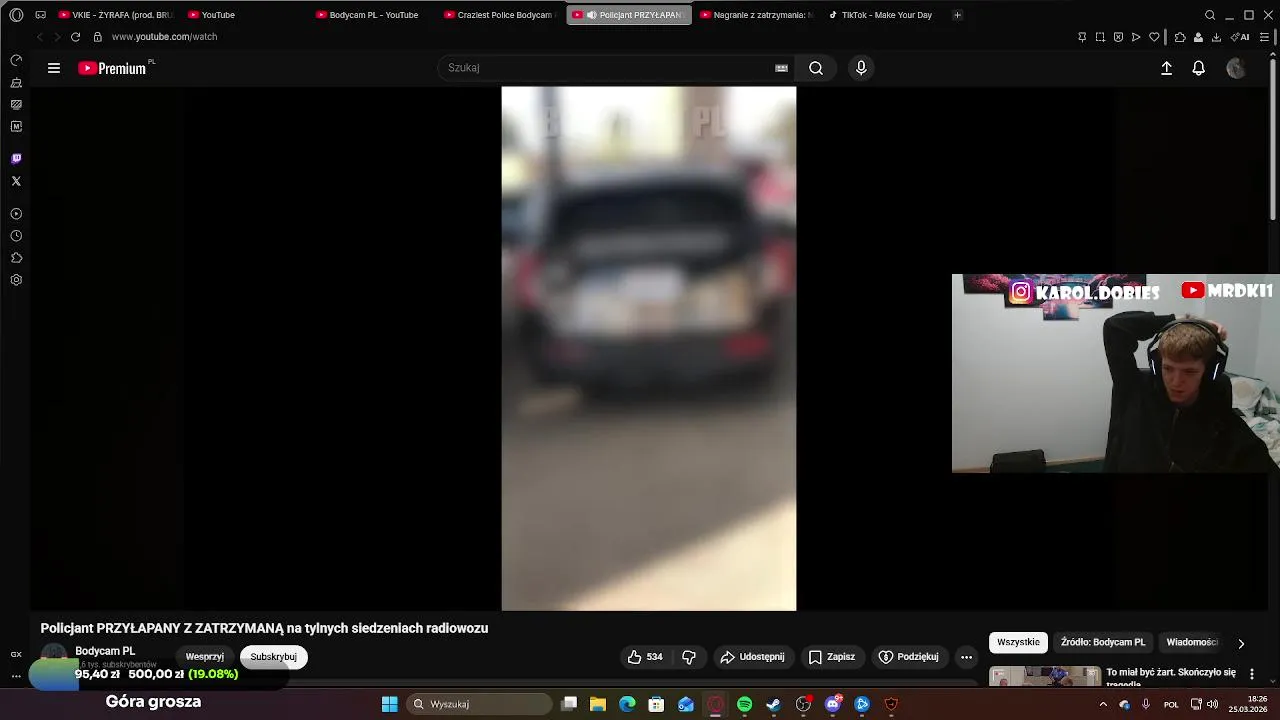This screenshot has width=1280, height=720.
Task: Click the www.youtube.com/watch address bar
Action: [164, 37]
